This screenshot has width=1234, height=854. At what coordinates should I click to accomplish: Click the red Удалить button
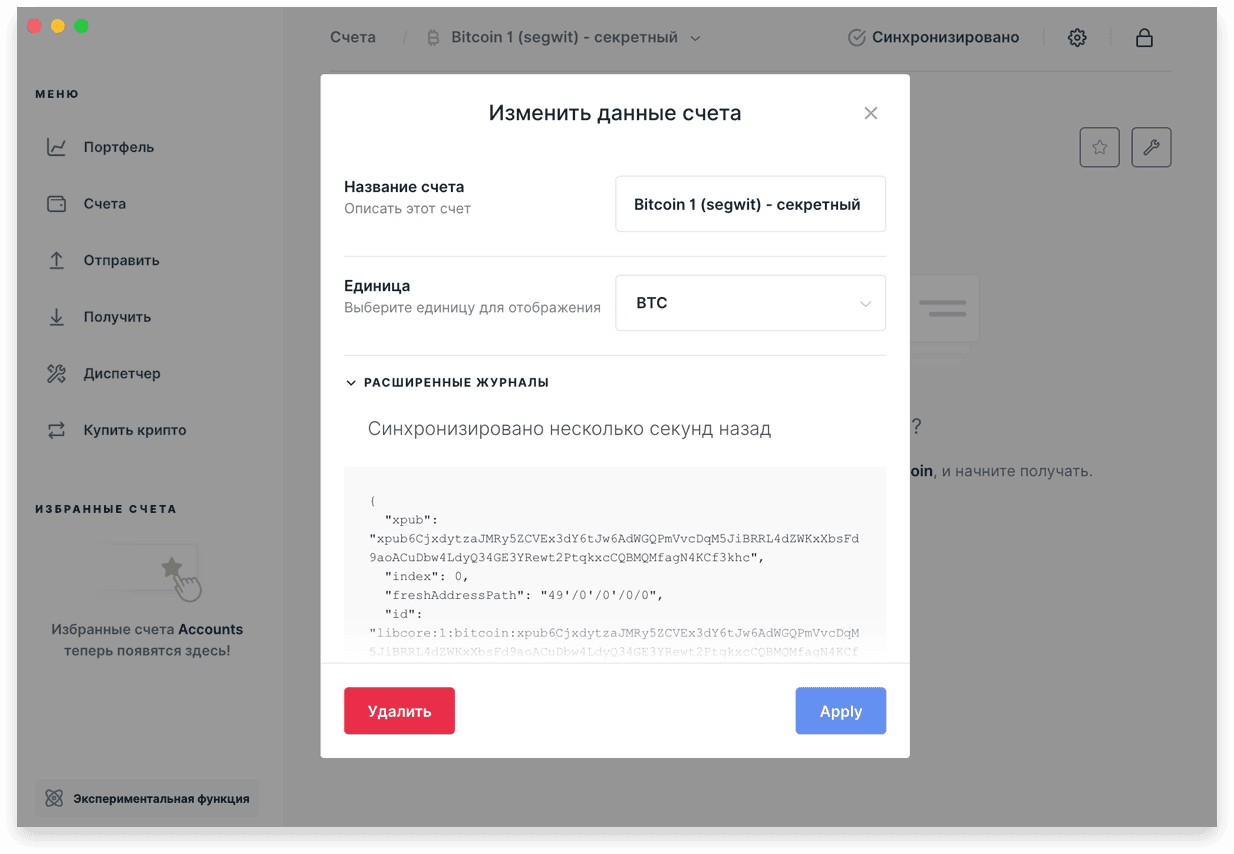[x=399, y=711]
